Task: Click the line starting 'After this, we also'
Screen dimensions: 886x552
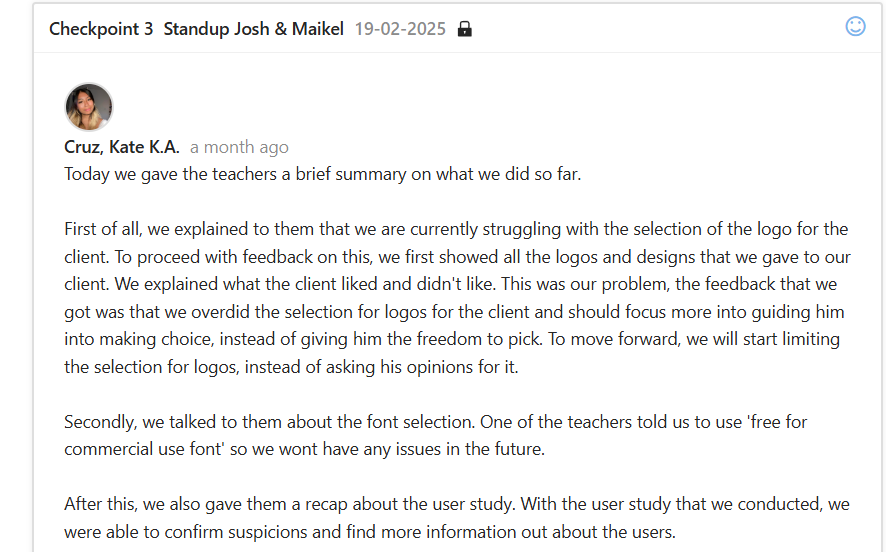Action: [x=456, y=504]
